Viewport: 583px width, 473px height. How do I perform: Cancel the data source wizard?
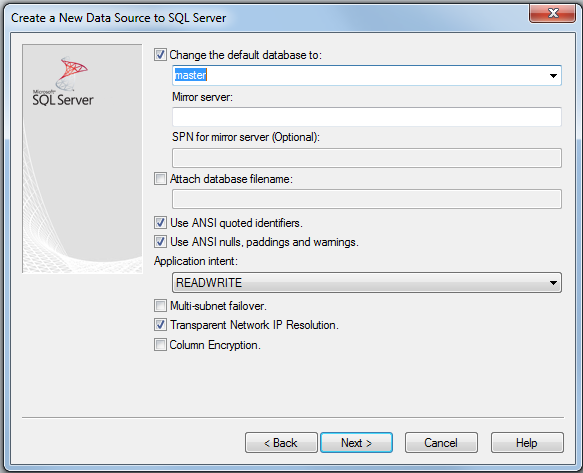click(x=441, y=443)
